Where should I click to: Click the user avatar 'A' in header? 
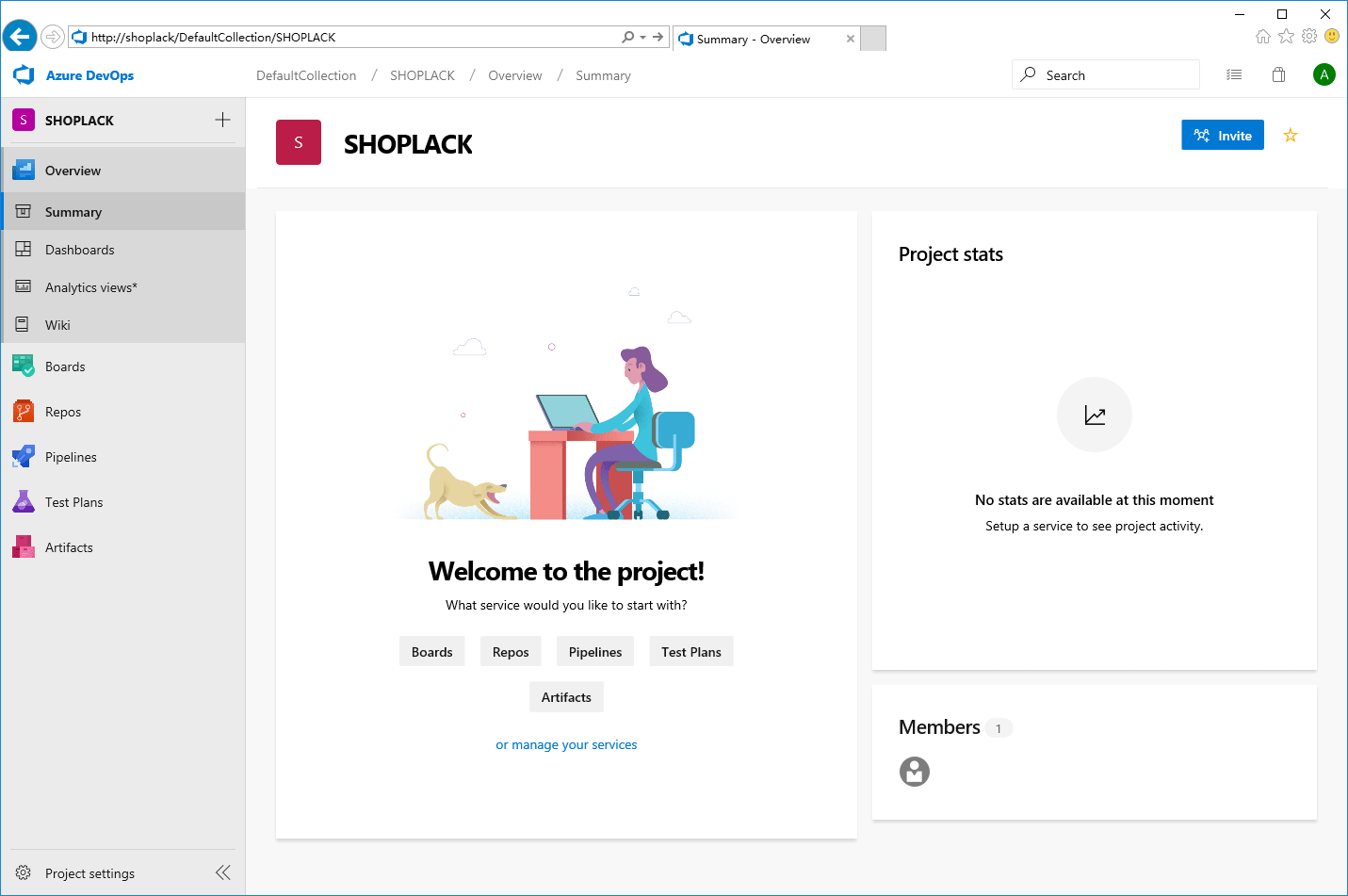point(1324,75)
